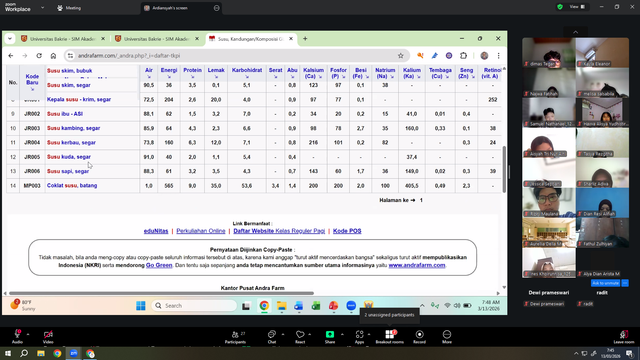Sort table by Energi column header
640x360 pixels.
pos(169,73)
